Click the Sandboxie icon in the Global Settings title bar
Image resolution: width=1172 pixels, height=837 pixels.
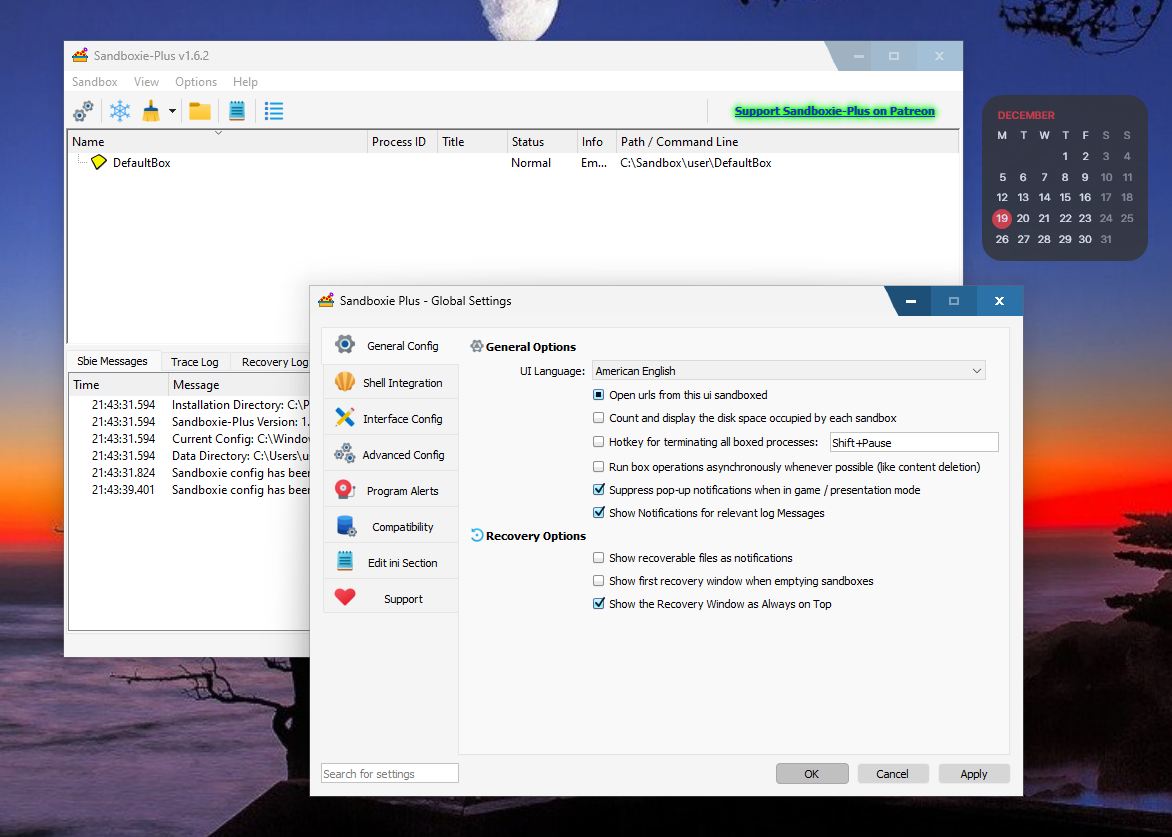tap(326, 300)
